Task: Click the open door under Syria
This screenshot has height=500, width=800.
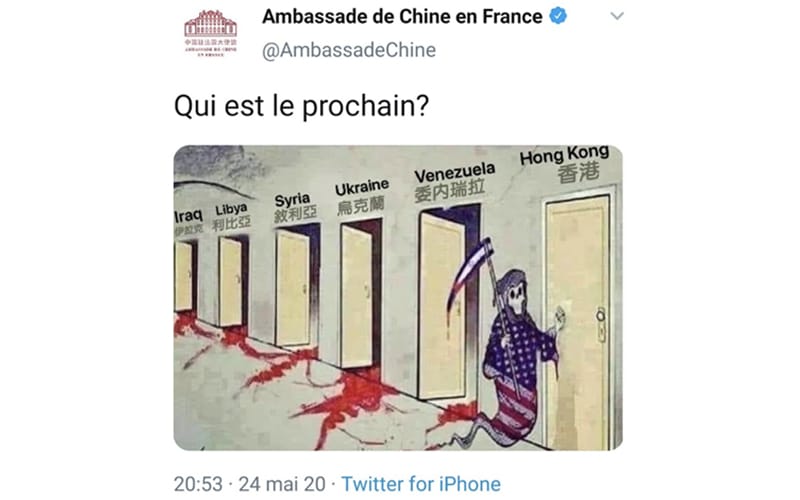Action: pyautogui.click(x=293, y=288)
